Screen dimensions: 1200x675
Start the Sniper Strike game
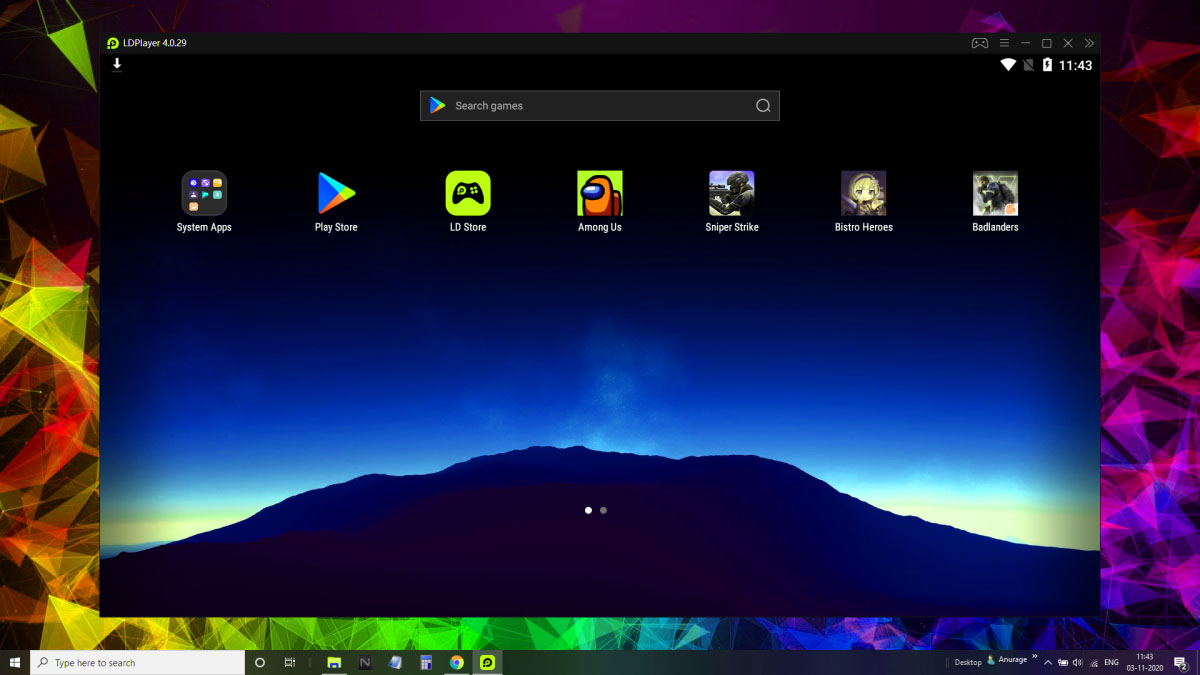coord(732,193)
